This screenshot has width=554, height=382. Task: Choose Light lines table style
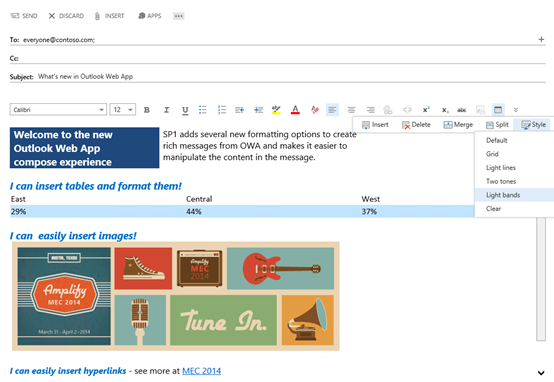[x=514, y=168]
